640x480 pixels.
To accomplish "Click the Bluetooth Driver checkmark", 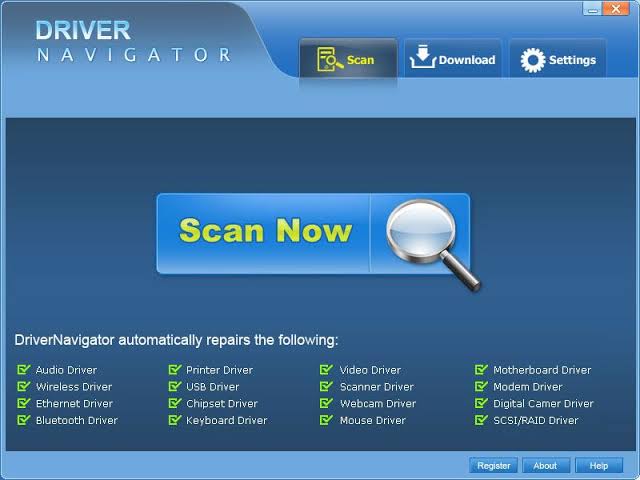I will [x=24, y=420].
